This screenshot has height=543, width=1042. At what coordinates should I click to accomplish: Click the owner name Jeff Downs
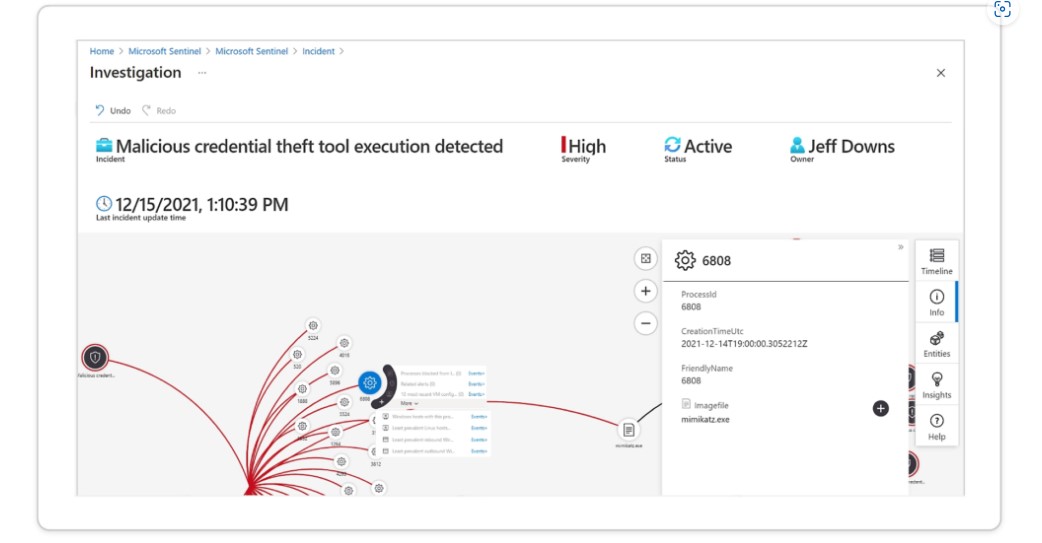[x=851, y=146]
